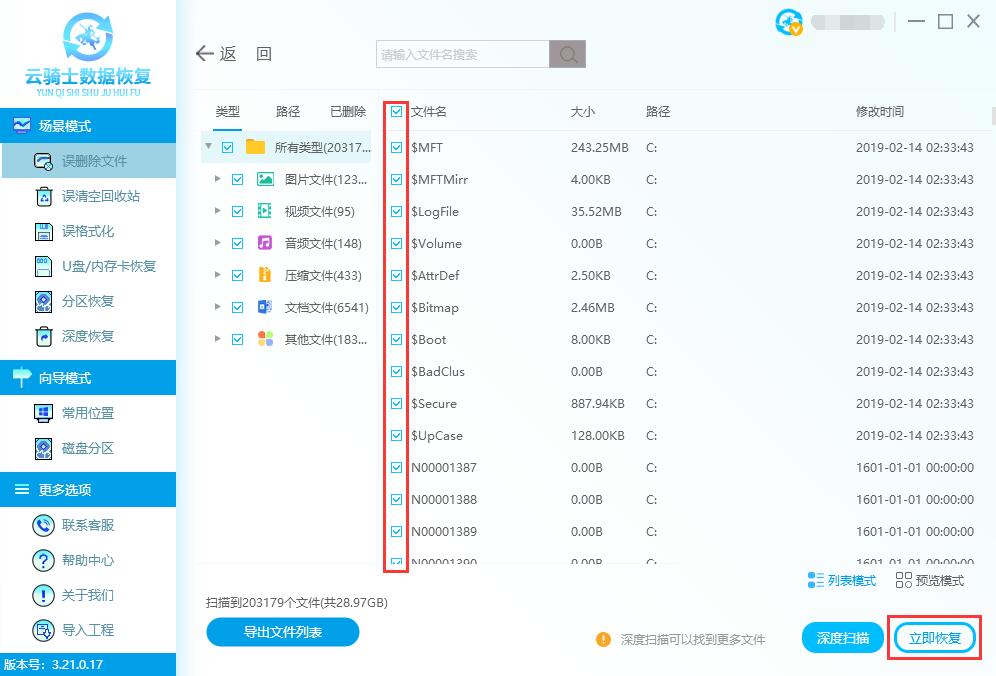Screen dimensions: 996x676
Task: Uncheck the 文档文件 category checkbox
Action: [x=238, y=308]
